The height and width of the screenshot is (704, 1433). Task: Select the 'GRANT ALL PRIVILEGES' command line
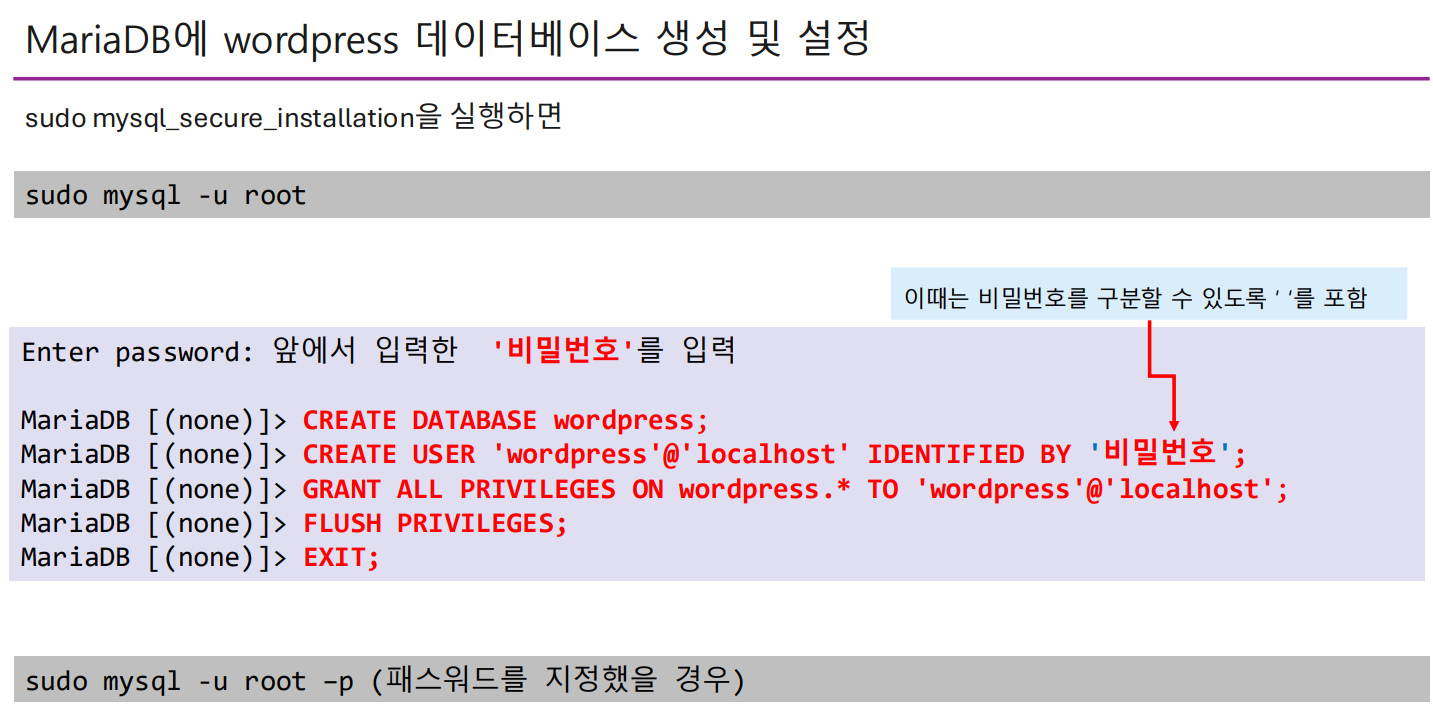[x=796, y=489]
